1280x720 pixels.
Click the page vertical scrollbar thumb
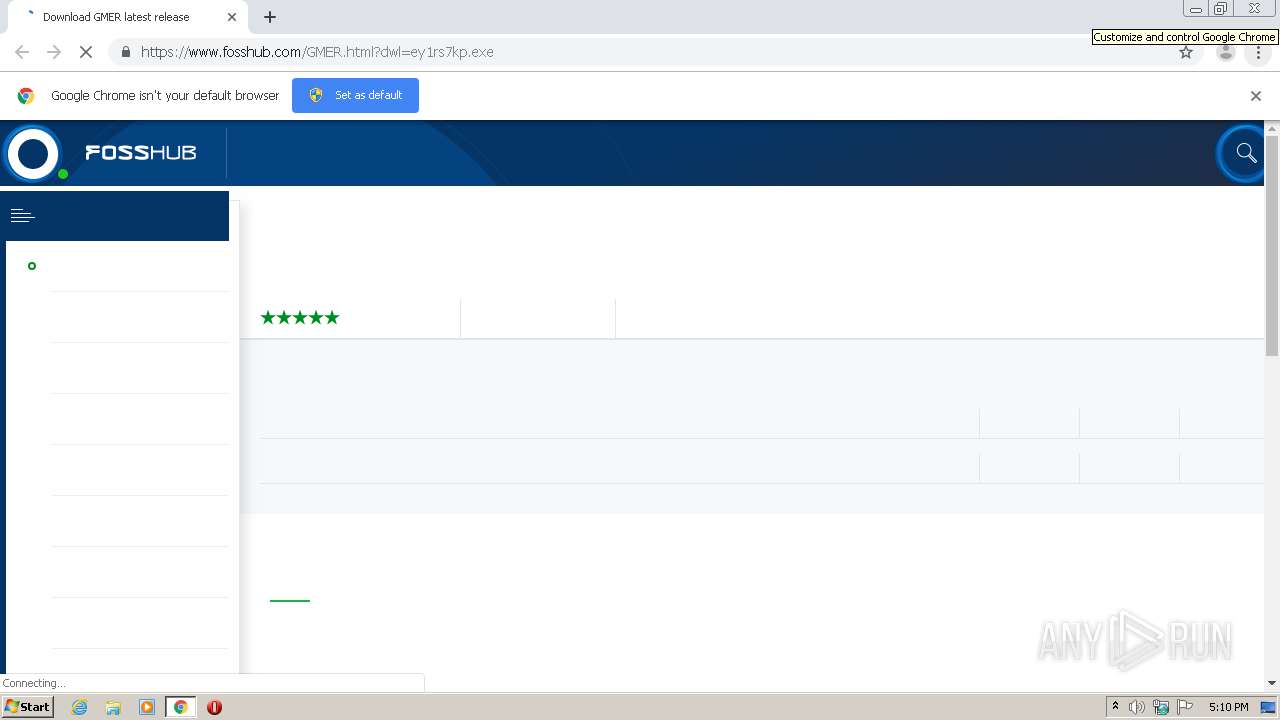pyautogui.click(x=1272, y=245)
